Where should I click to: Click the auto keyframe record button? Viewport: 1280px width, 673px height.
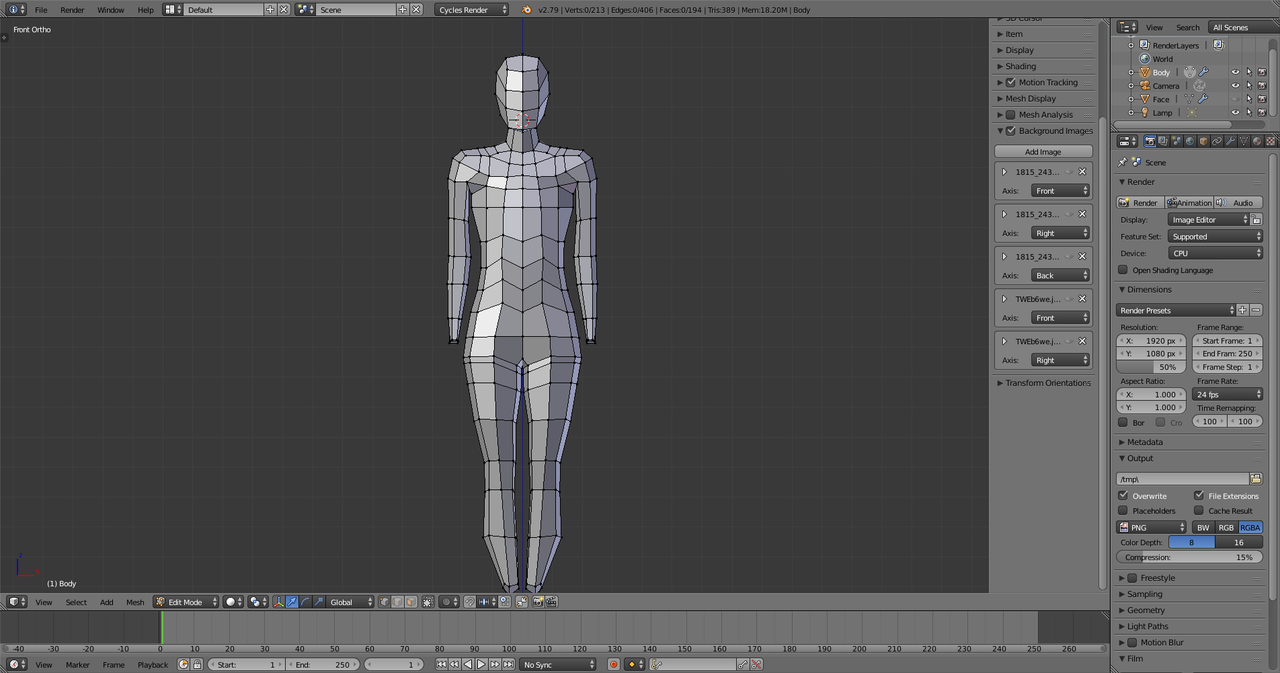pyautogui.click(x=614, y=665)
